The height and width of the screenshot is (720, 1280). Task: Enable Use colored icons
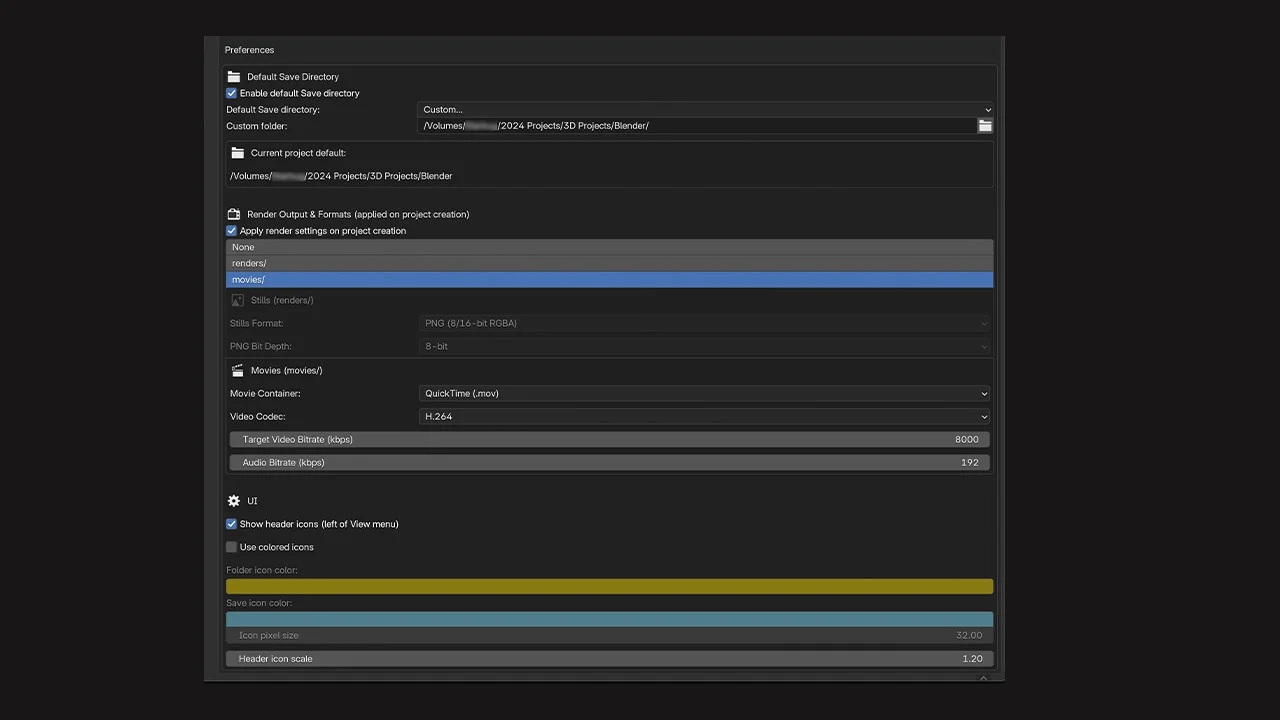231,546
